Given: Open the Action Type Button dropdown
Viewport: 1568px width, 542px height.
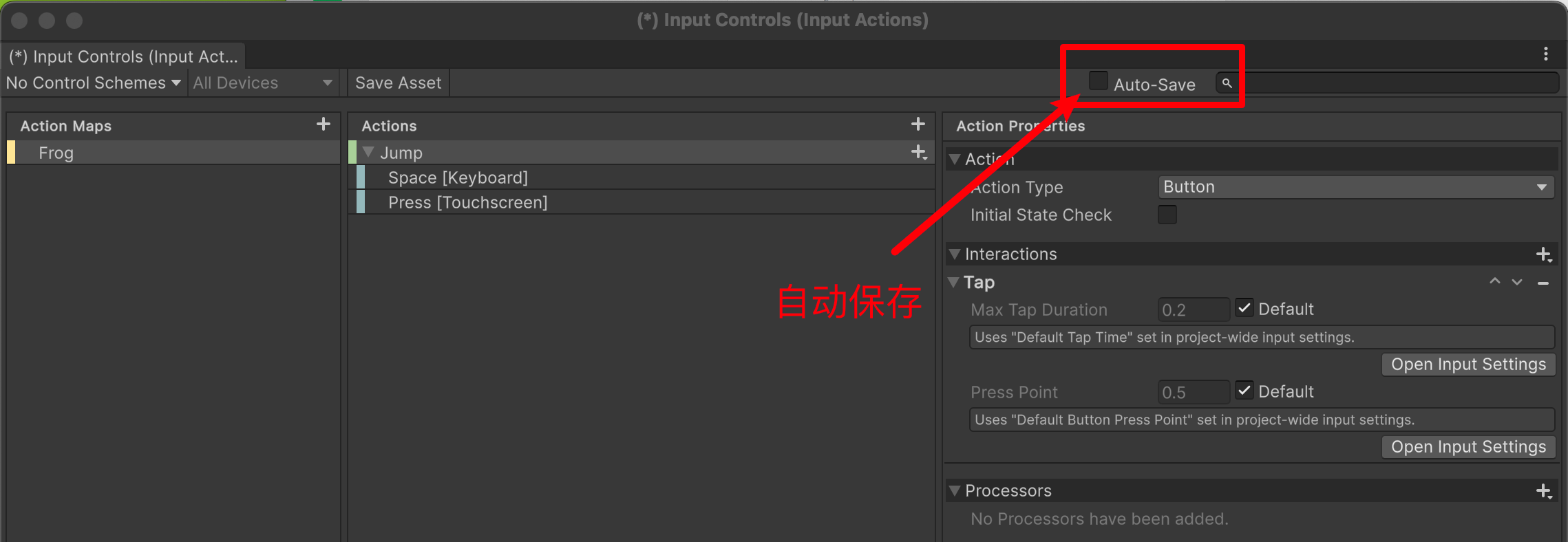Looking at the screenshot, I should tap(1356, 187).
